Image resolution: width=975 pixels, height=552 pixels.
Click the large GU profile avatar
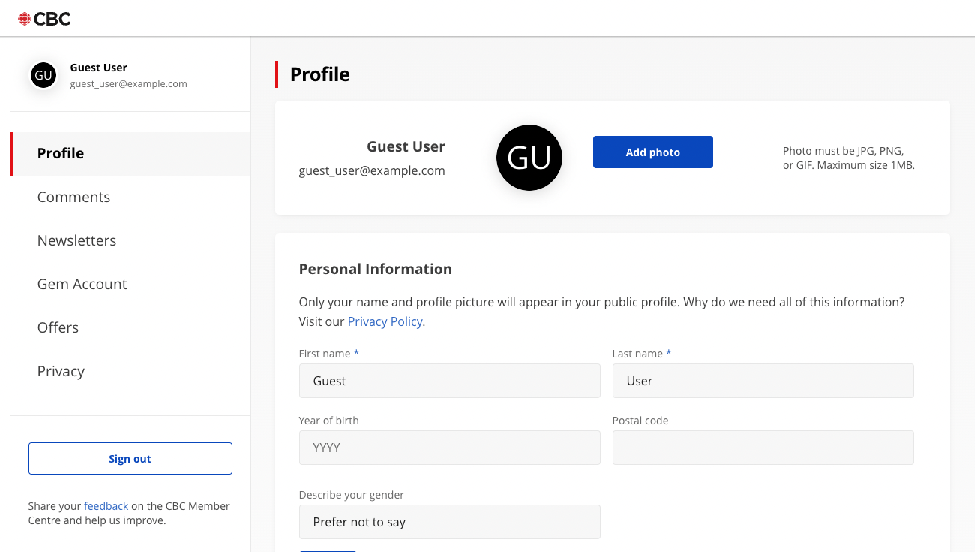tap(529, 158)
